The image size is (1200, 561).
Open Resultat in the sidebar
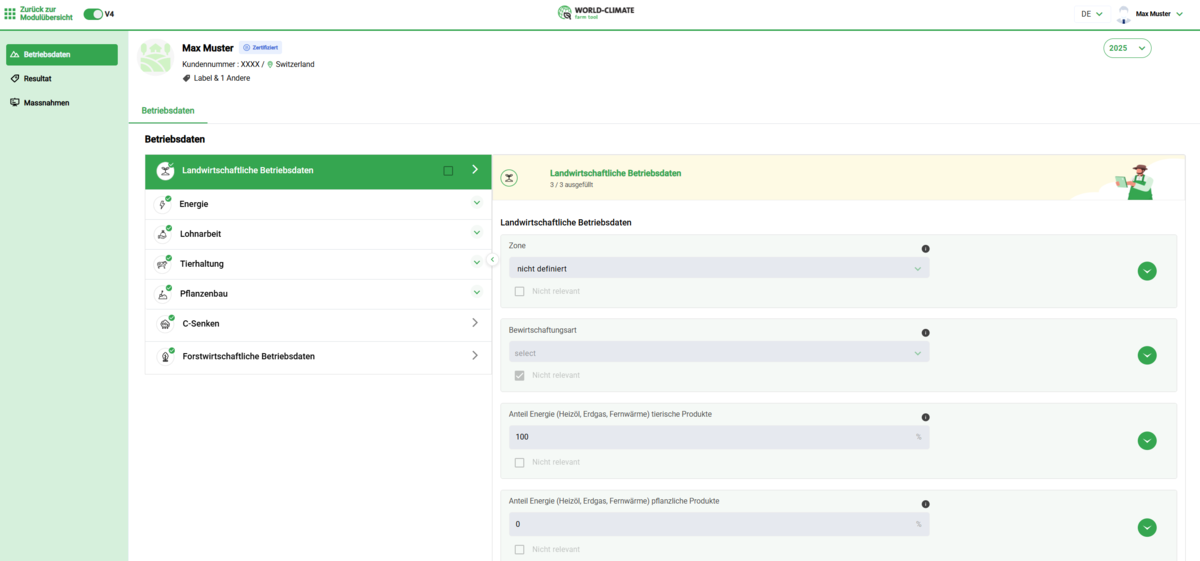[38, 78]
